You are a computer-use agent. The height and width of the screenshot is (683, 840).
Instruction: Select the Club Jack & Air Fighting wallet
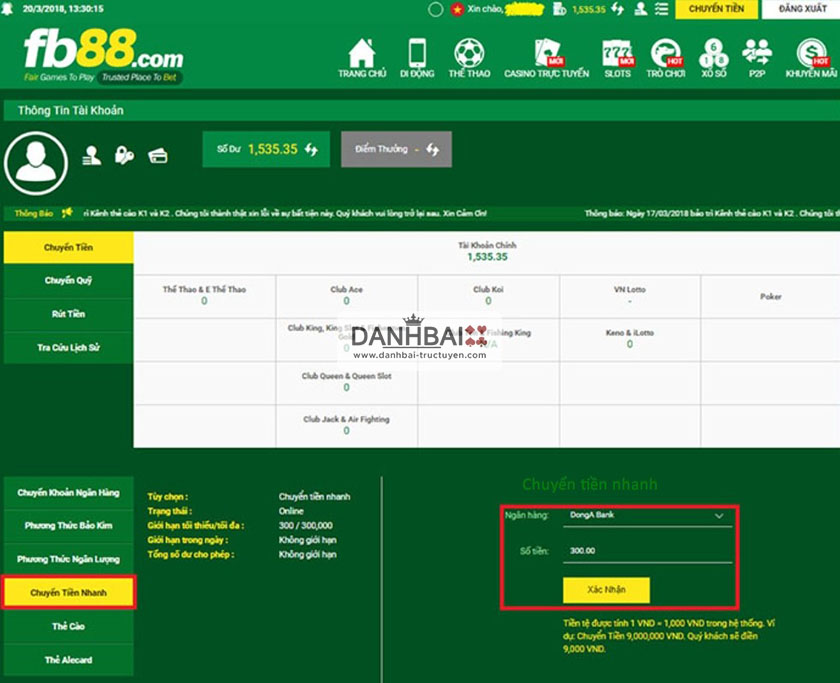347,426
